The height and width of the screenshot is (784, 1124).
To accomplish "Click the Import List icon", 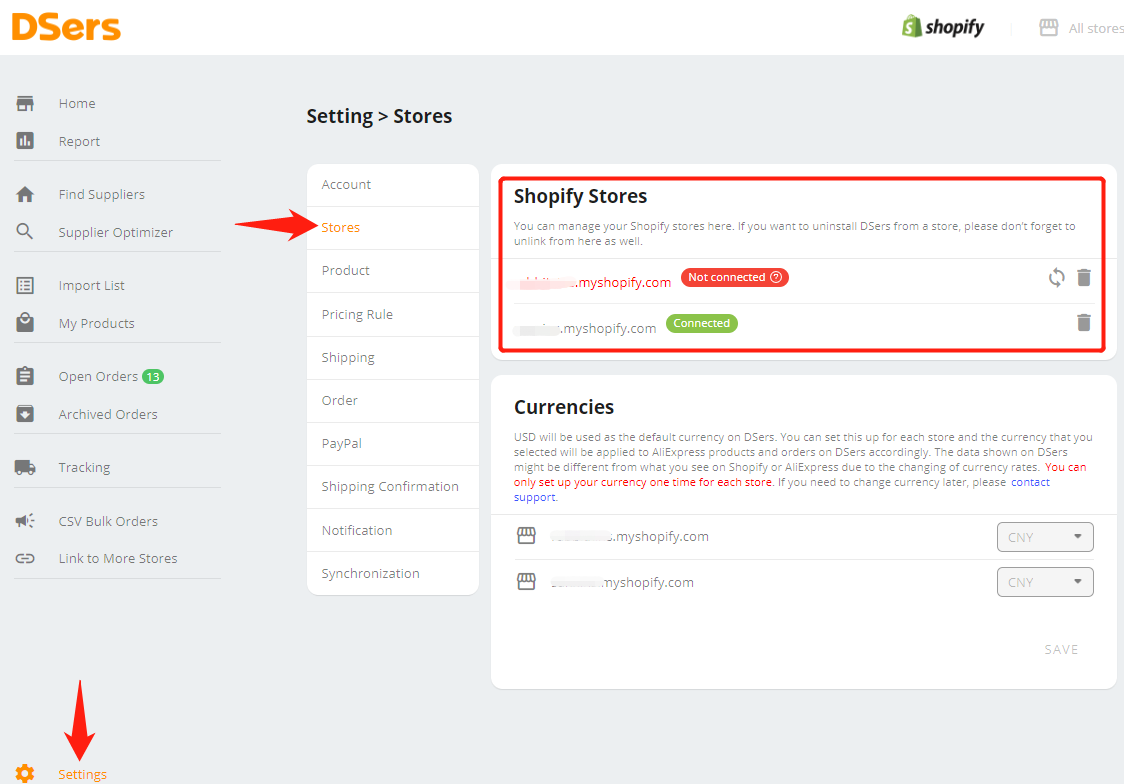I will pos(25,285).
